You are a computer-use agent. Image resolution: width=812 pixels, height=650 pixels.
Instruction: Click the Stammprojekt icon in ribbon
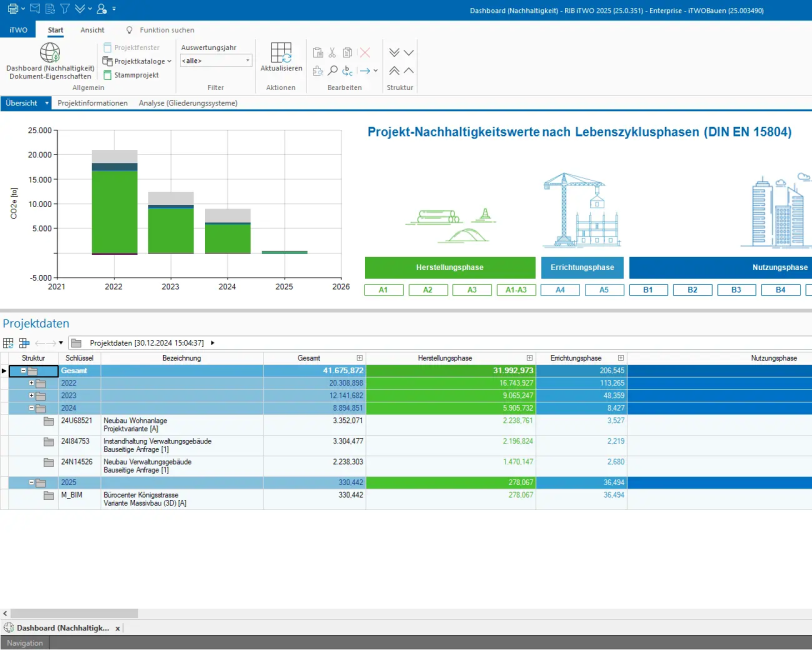pyautogui.click(x=108, y=75)
